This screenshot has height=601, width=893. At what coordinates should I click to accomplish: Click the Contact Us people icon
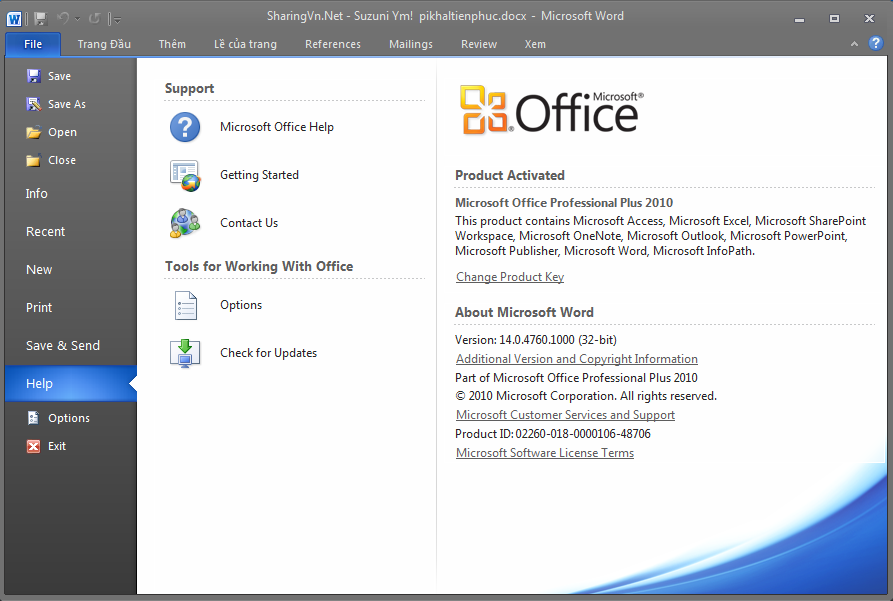pos(185,223)
